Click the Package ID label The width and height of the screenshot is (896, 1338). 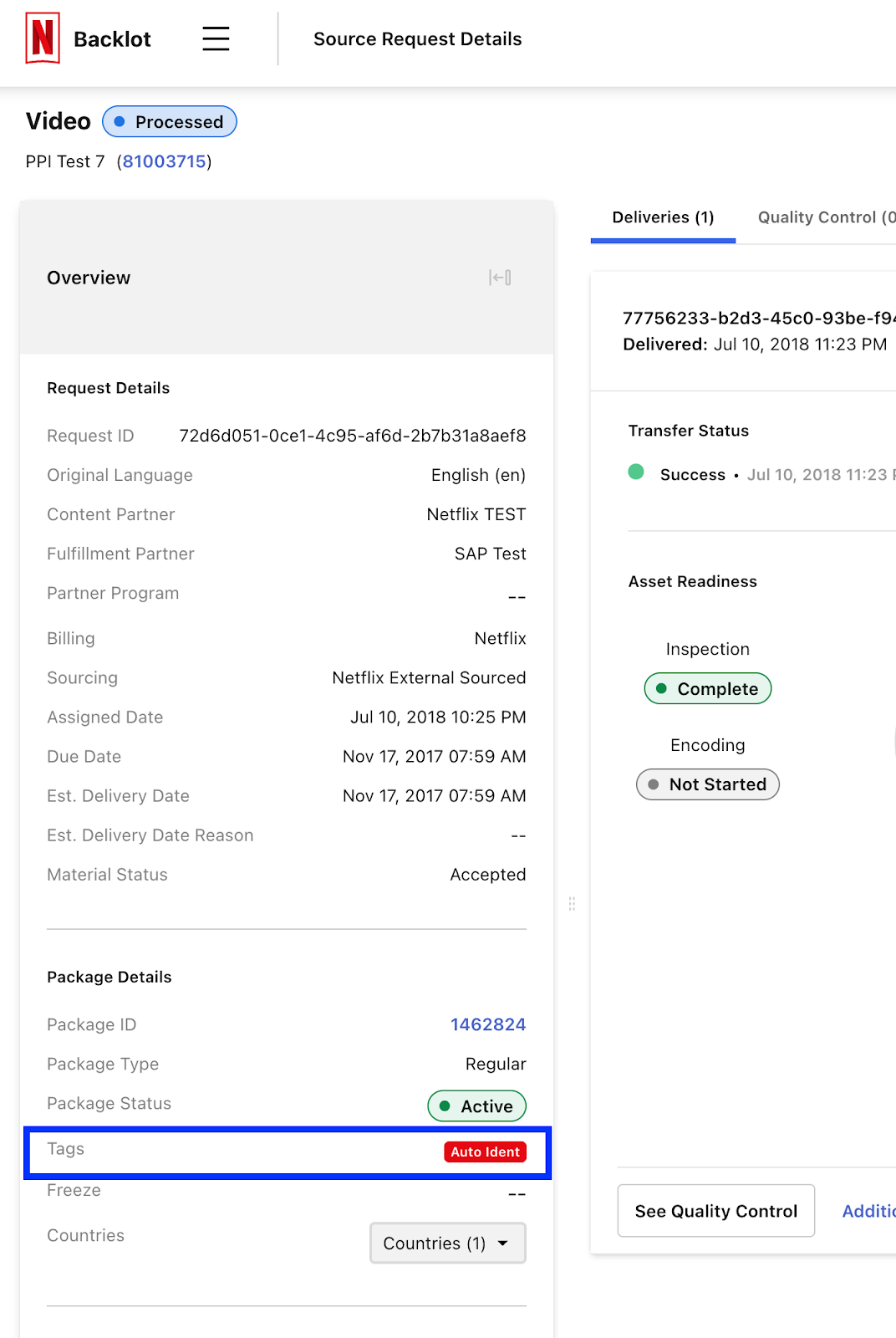coord(92,1024)
